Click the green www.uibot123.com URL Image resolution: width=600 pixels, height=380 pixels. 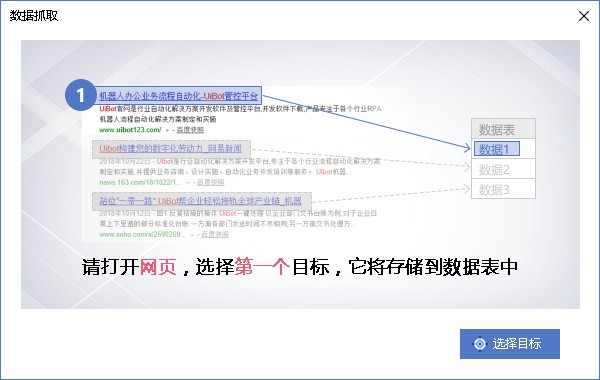tap(130, 130)
